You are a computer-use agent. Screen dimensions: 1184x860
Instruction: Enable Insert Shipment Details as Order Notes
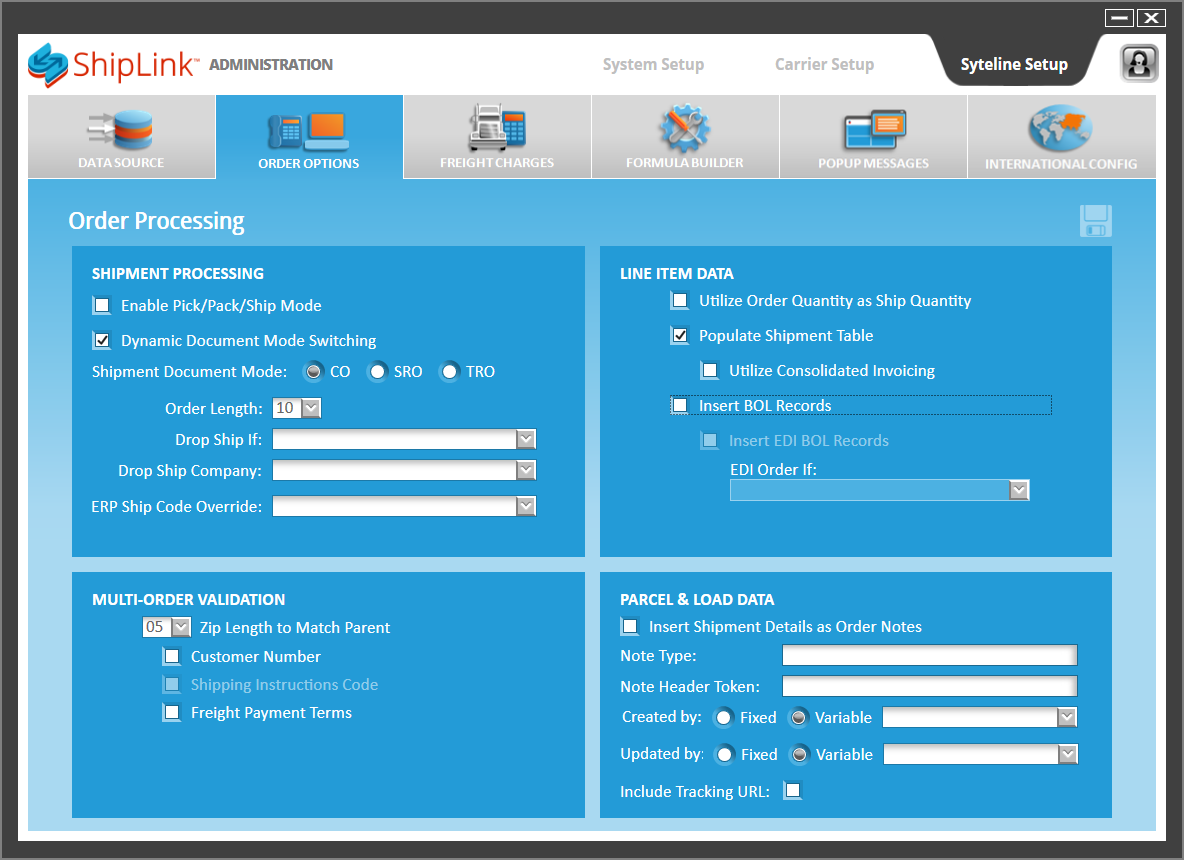click(x=630, y=626)
